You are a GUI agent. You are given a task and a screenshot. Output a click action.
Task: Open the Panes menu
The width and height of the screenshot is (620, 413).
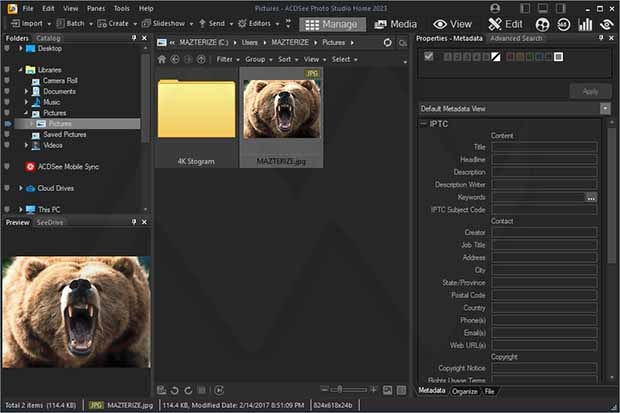click(x=96, y=8)
